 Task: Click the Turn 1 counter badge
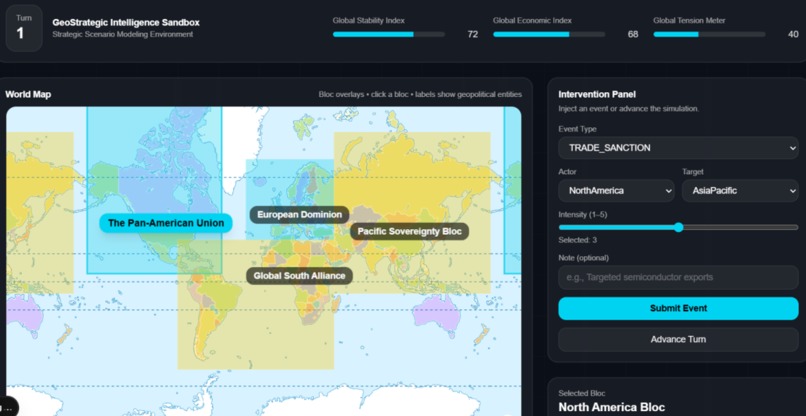point(24,28)
